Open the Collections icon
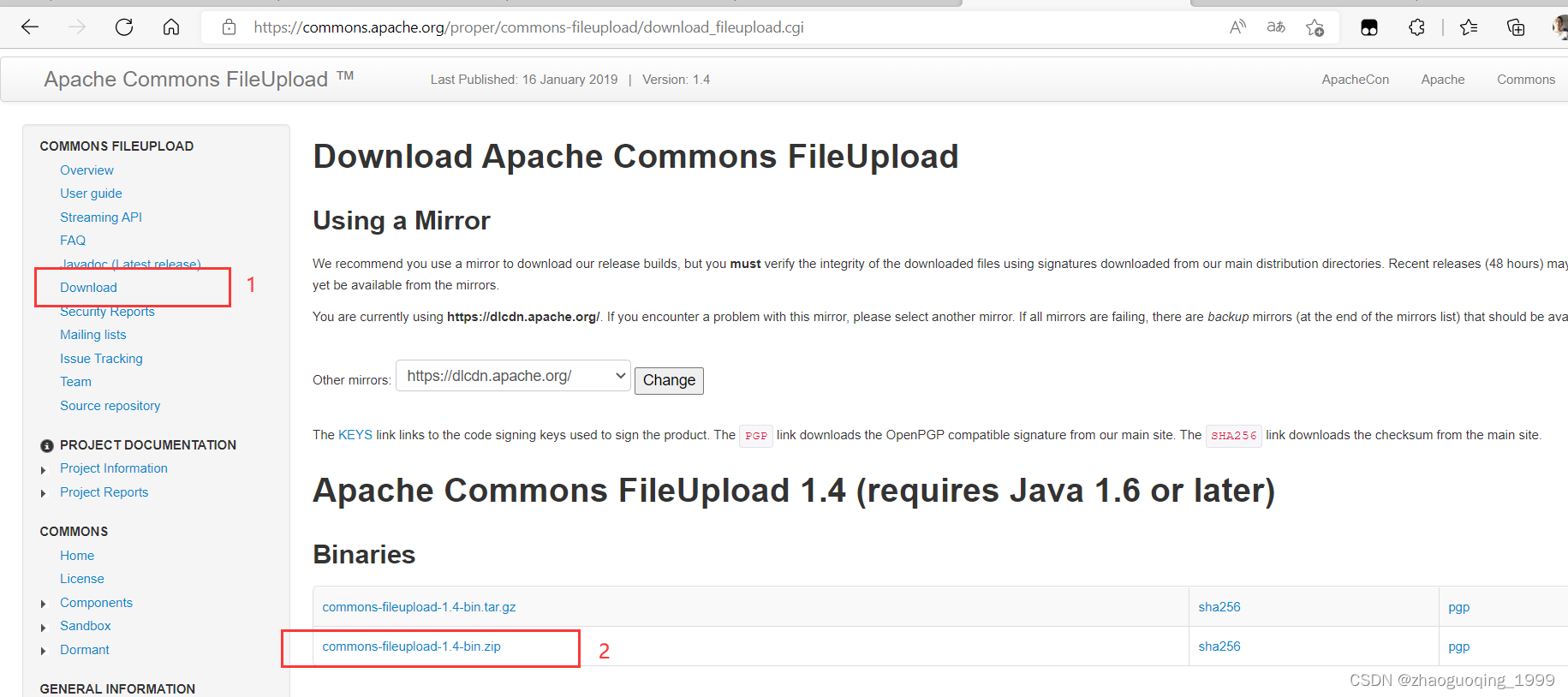1568x697 pixels. tap(1516, 27)
